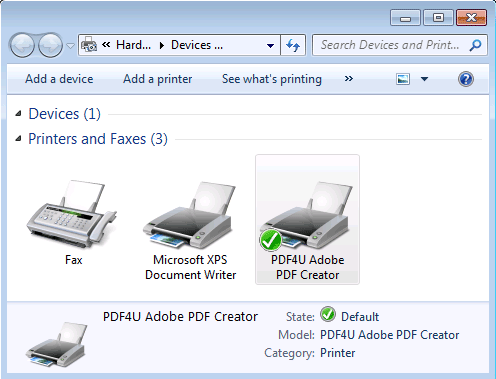The image size is (496, 379).
Task: Click the printer thumbnail in details pane
Action: coord(56,344)
